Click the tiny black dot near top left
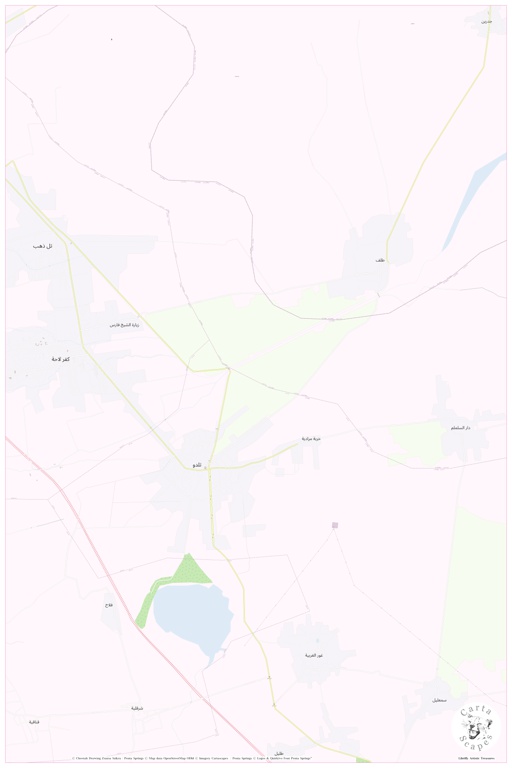512x768 pixels. (x=111, y=39)
